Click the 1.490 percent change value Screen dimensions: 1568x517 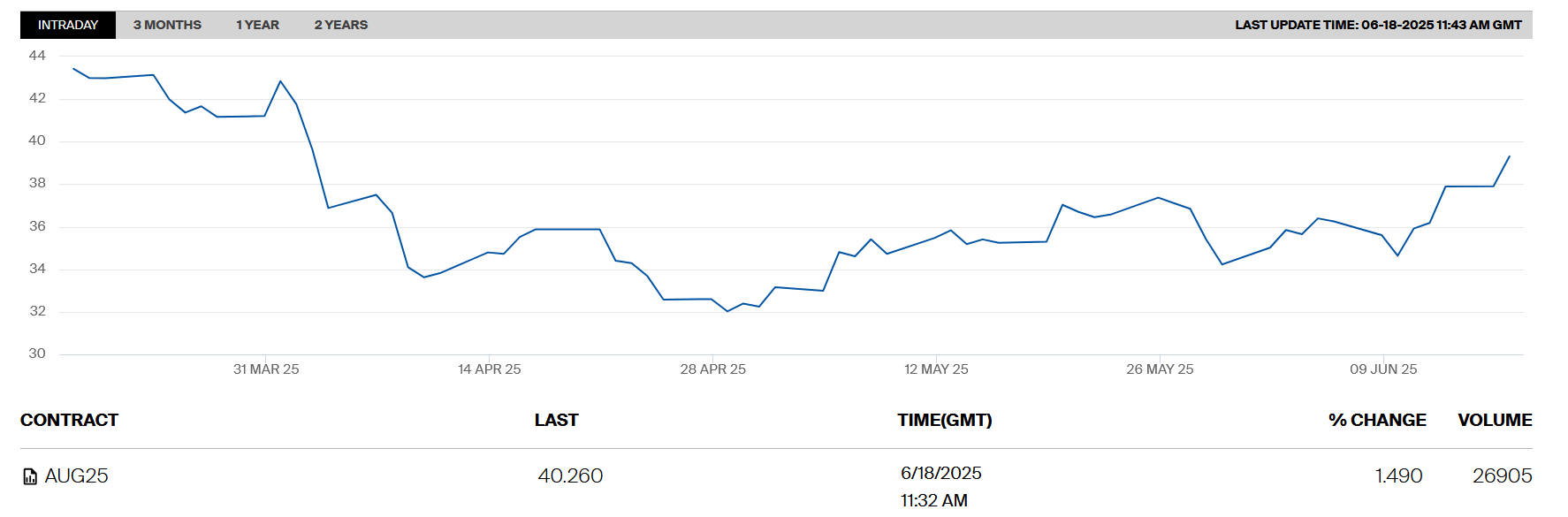pos(1398,476)
